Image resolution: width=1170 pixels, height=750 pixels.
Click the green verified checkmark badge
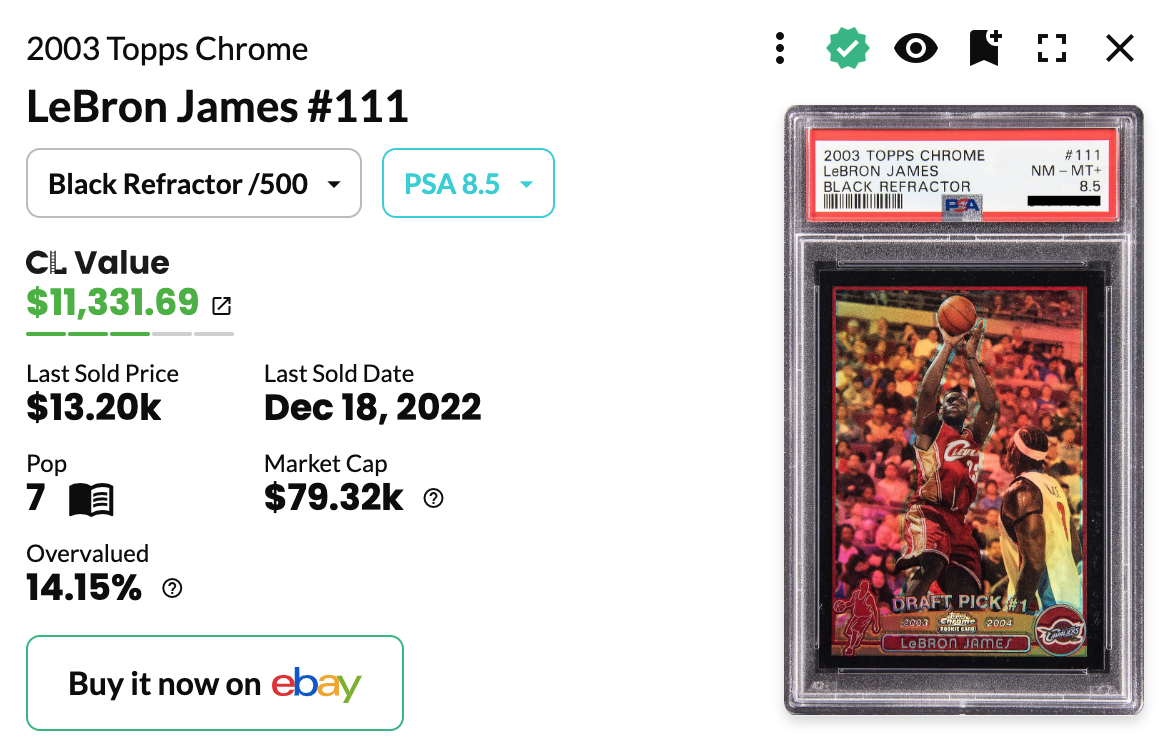[848, 49]
